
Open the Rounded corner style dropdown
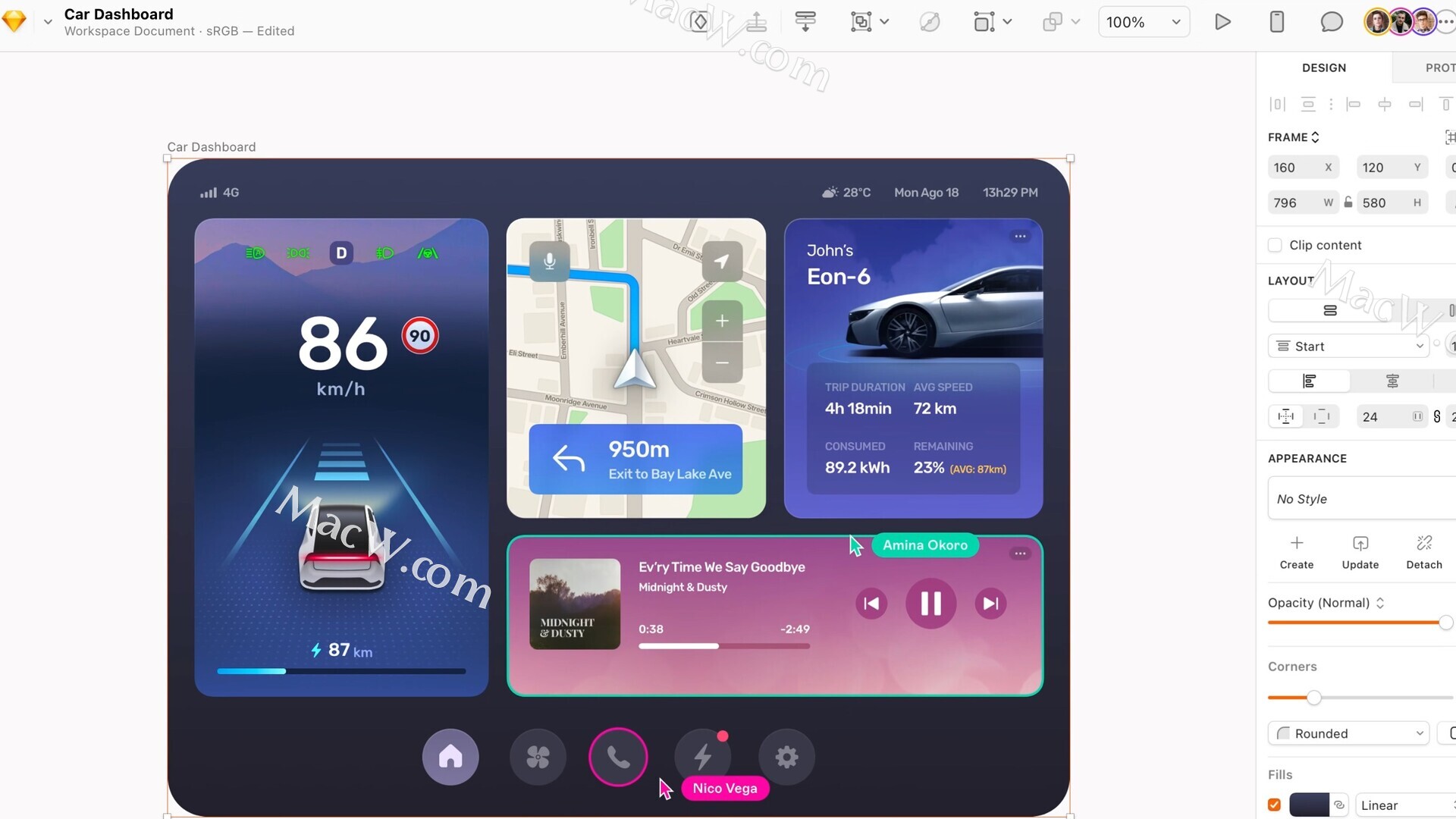[1348, 733]
